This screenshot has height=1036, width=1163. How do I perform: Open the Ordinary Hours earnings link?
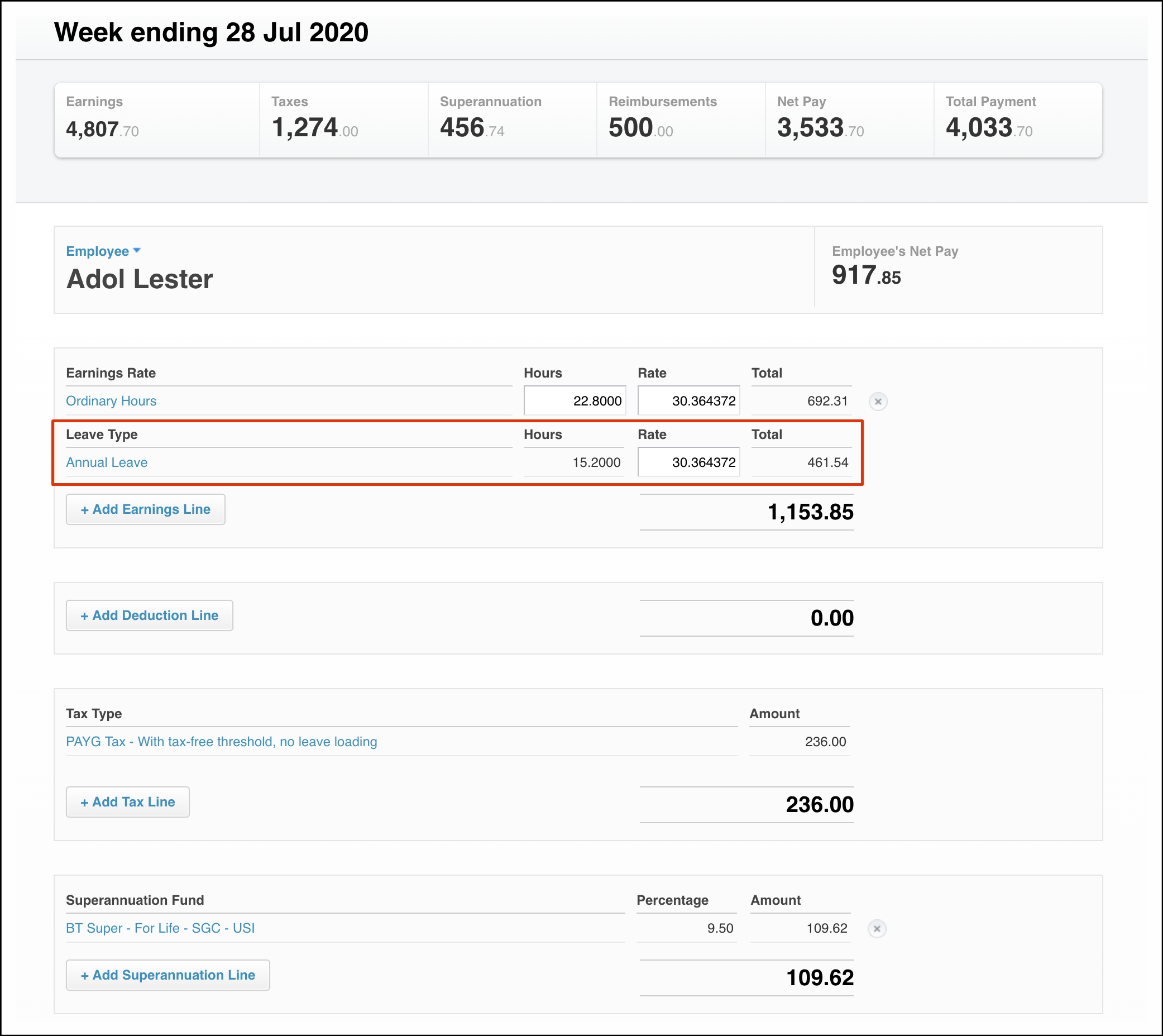point(111,401)
